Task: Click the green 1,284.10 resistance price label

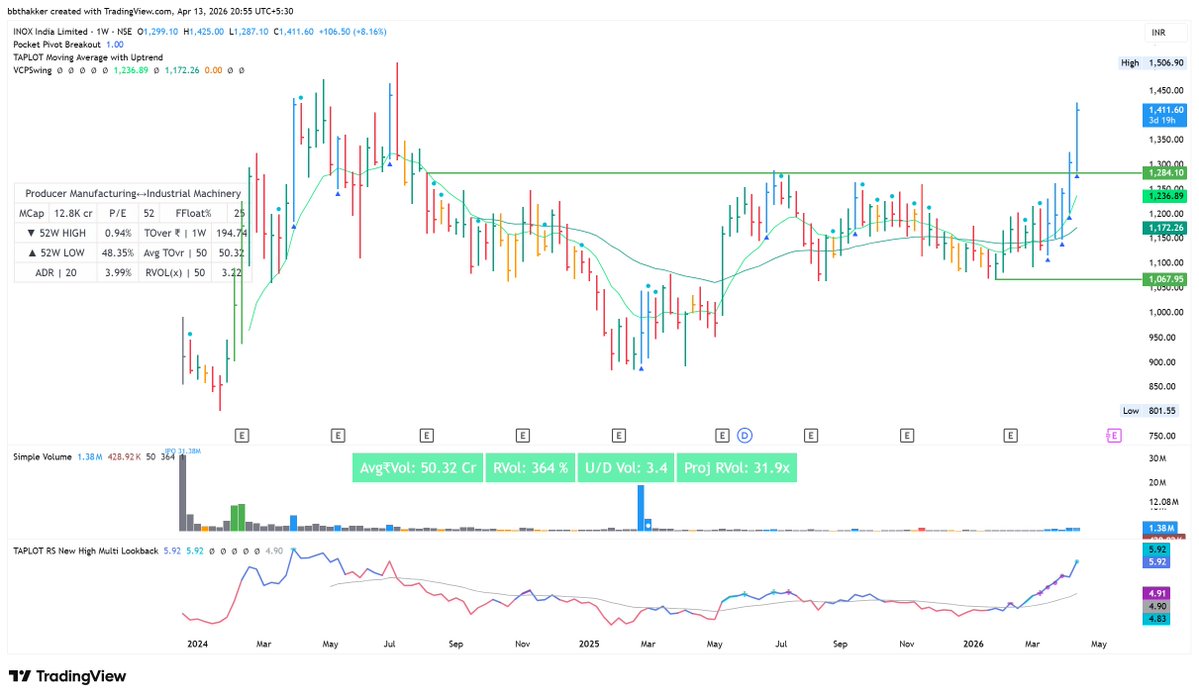Action: click(1166, 172)
